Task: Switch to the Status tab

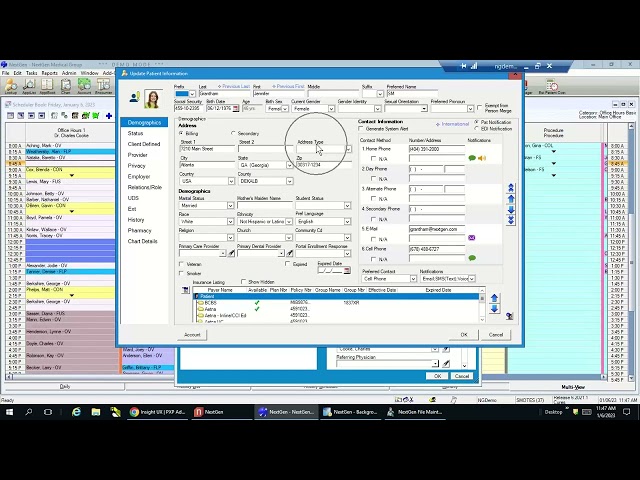Action: point(135,133)
